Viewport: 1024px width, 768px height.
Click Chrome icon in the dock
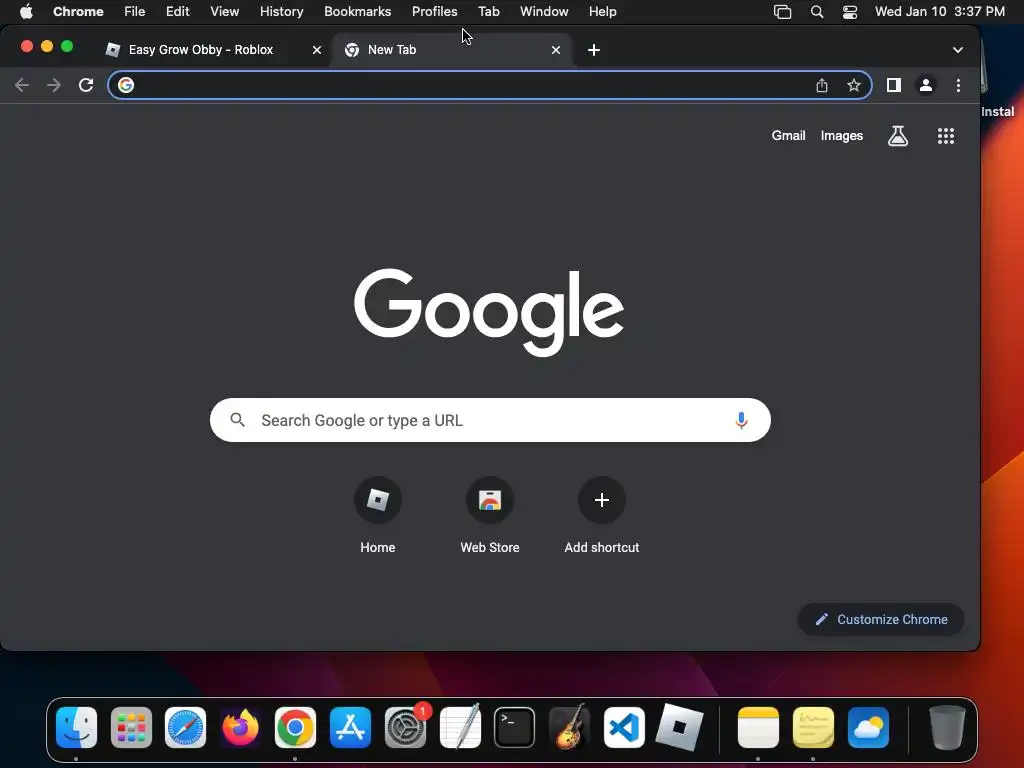pos(295,727)
